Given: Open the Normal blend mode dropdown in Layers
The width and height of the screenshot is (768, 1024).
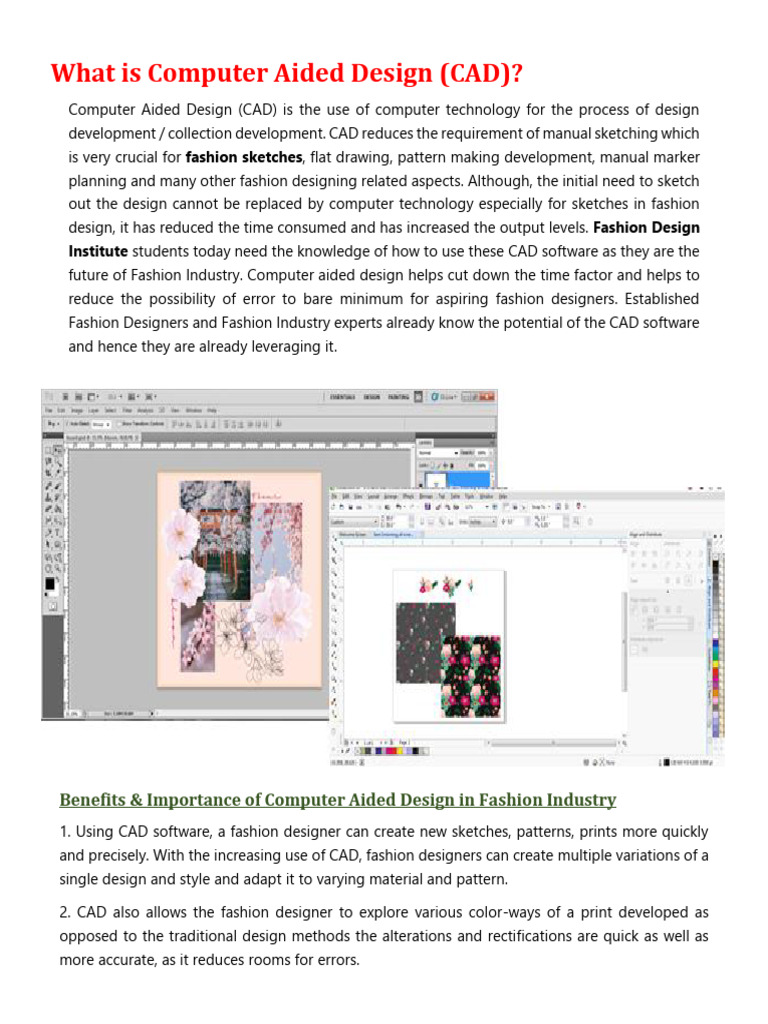Looking at the screenshot, I should point(439,453).
